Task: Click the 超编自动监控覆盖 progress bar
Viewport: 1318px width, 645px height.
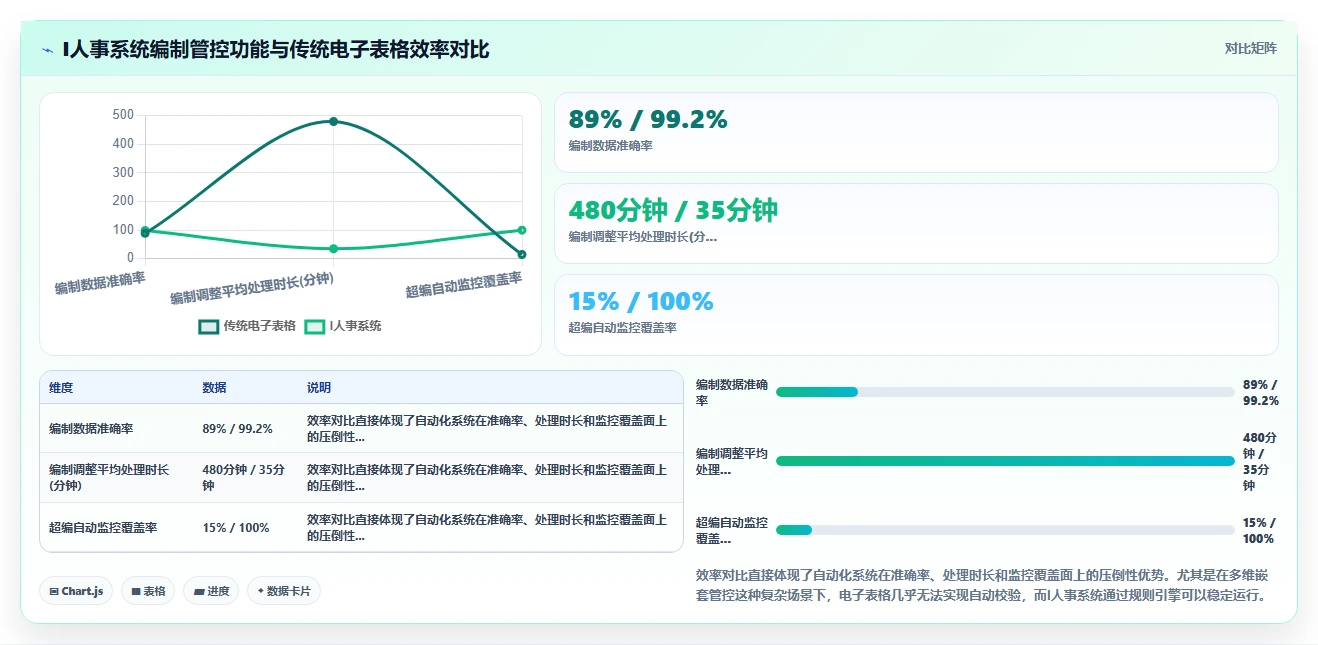Action: [x=1005, y=530]
